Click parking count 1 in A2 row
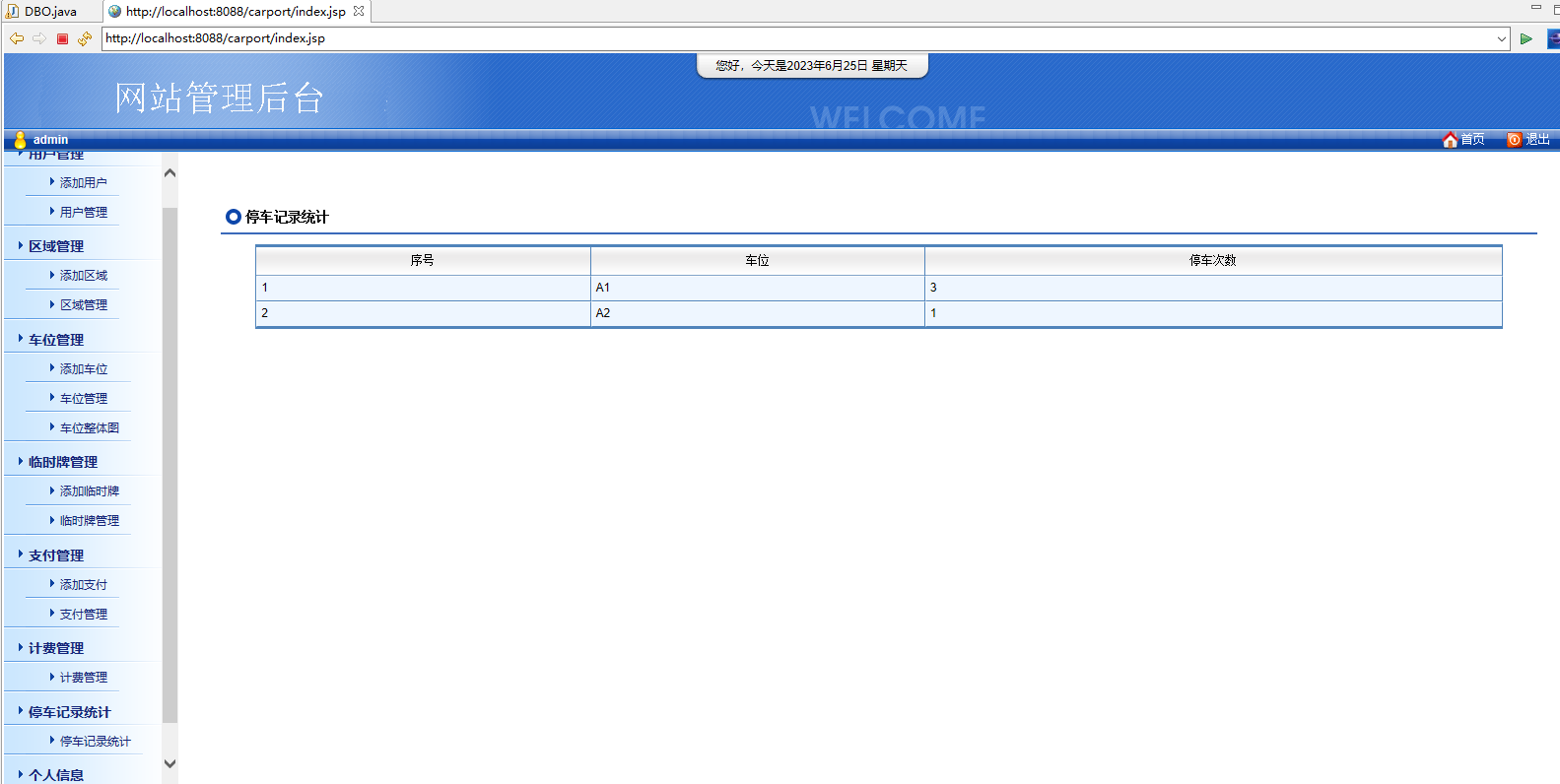The height and width of the screenshot is (784, 1560). point(1213,313)
